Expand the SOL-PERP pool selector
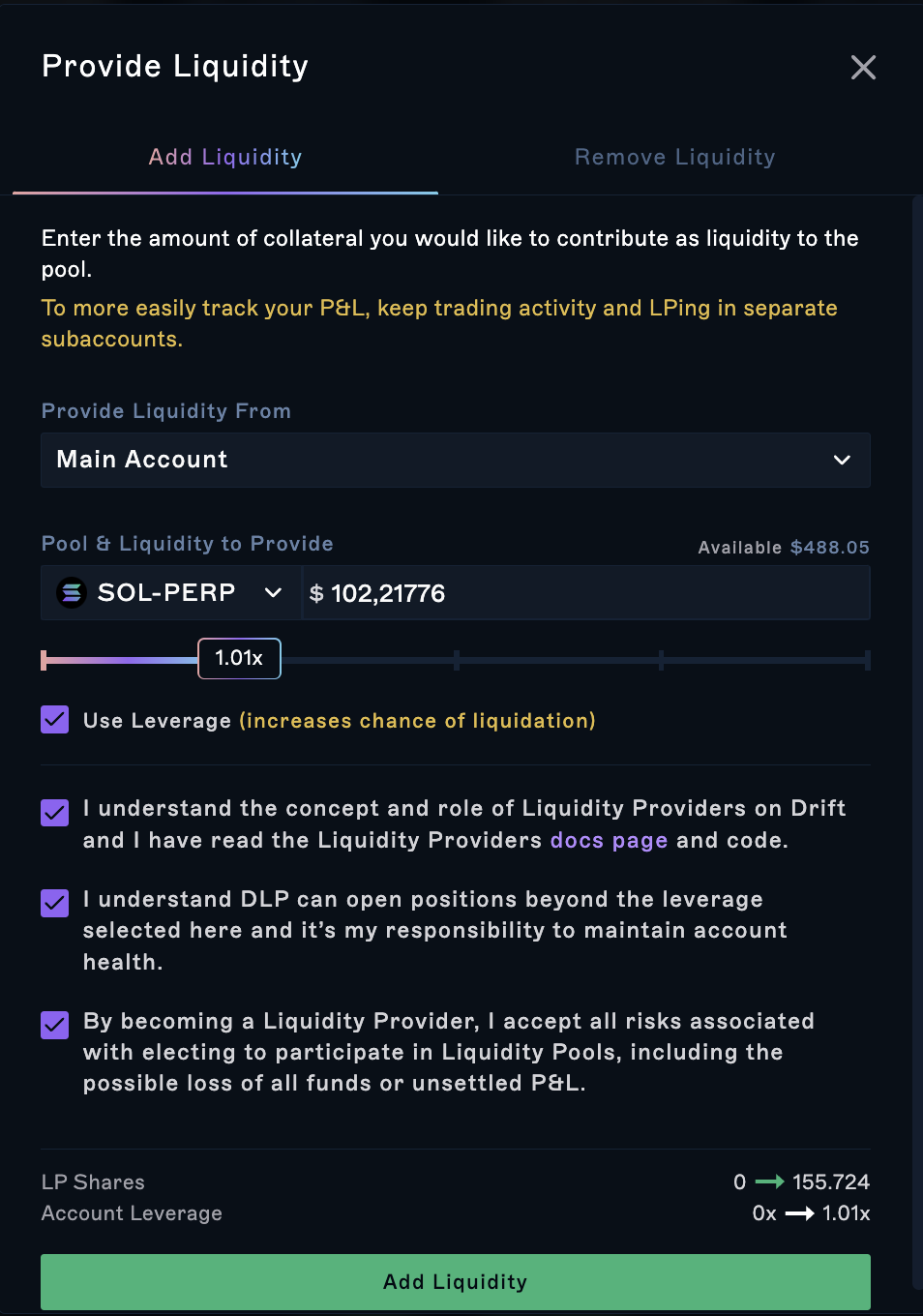The image size is (923, 1316). tap(170, 592)
